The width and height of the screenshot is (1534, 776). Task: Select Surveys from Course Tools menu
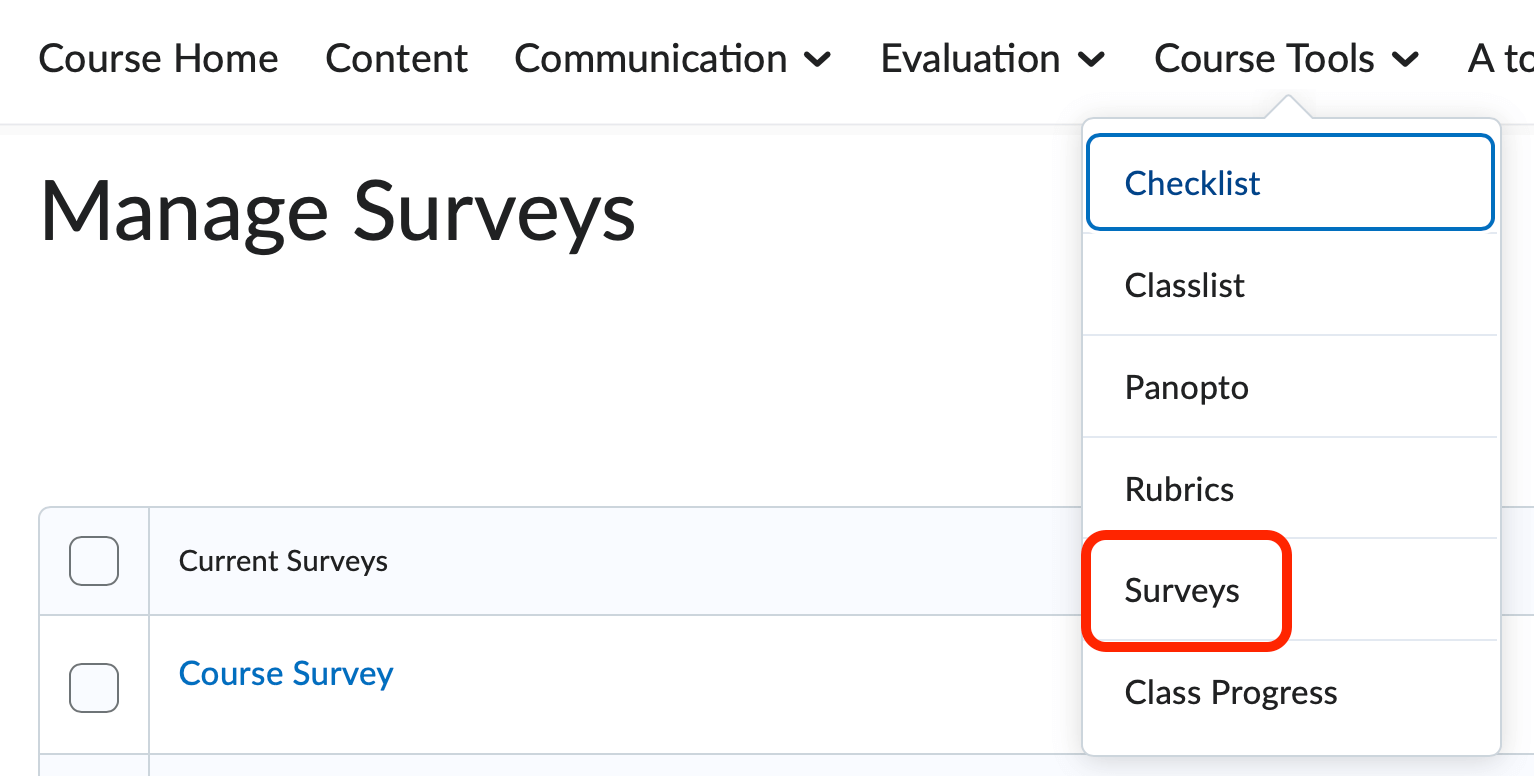[x=1182, y=591]
